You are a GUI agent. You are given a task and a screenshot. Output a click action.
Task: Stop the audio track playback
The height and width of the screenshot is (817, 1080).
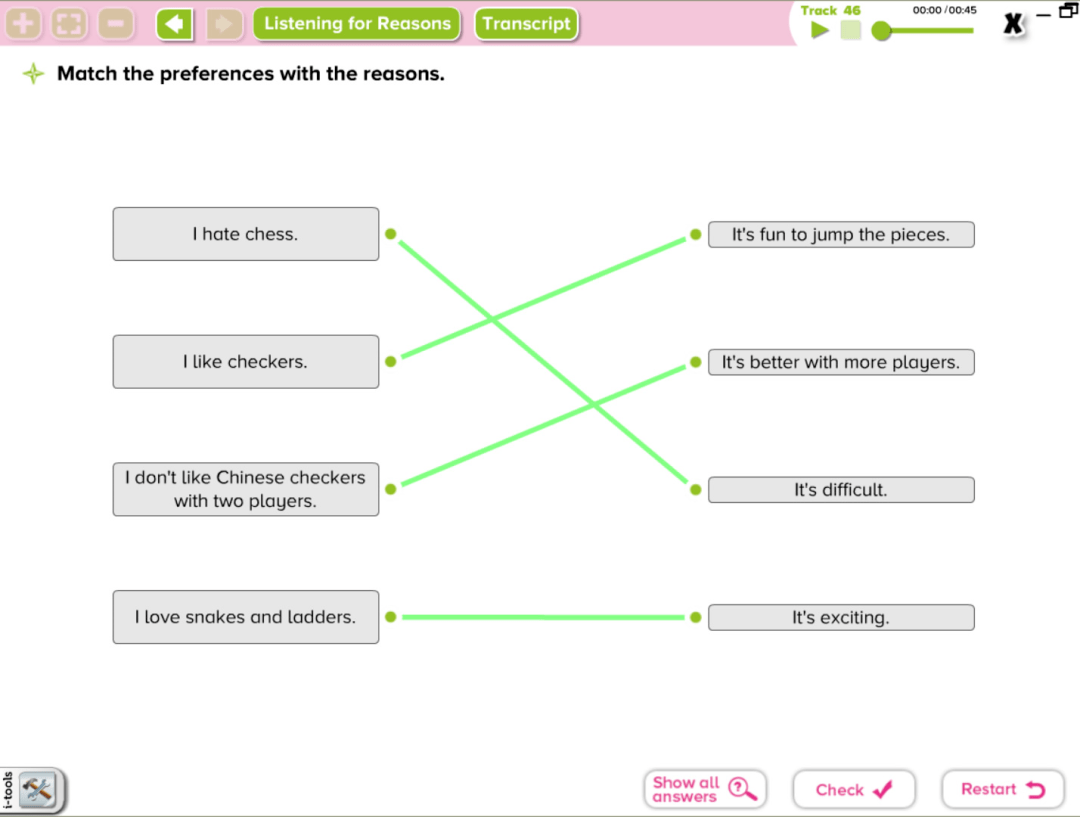[x=851, y=30]
